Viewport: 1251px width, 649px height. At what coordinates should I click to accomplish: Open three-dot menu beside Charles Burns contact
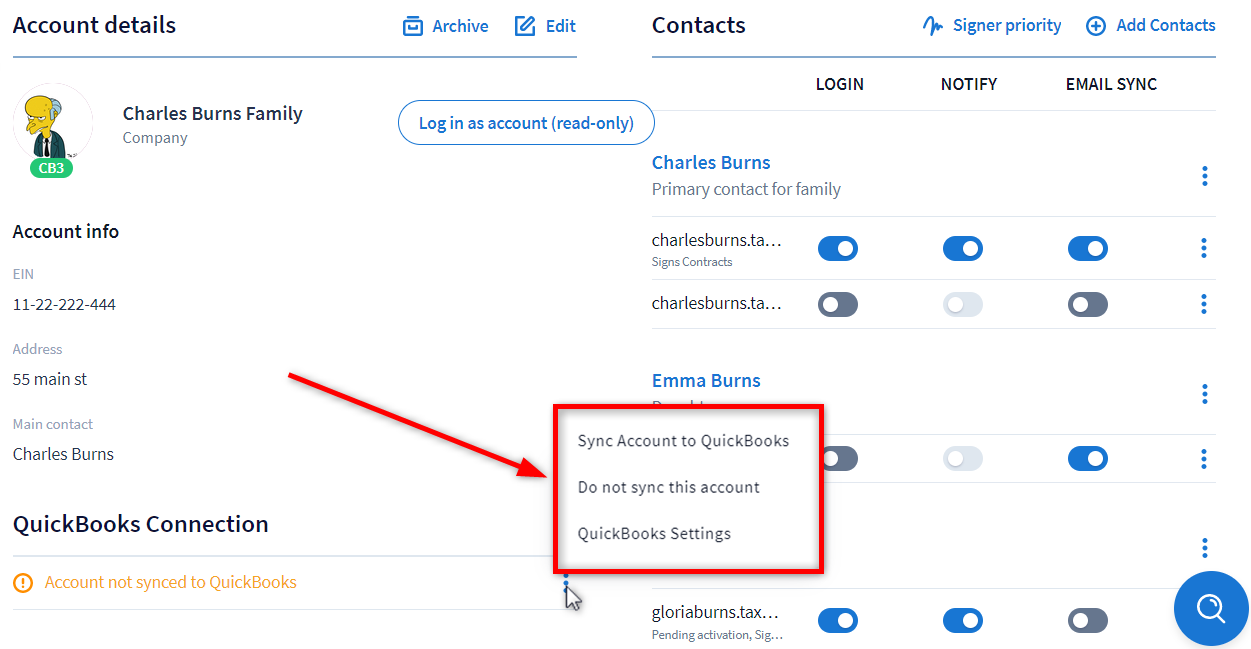(x=1204, y=177)
